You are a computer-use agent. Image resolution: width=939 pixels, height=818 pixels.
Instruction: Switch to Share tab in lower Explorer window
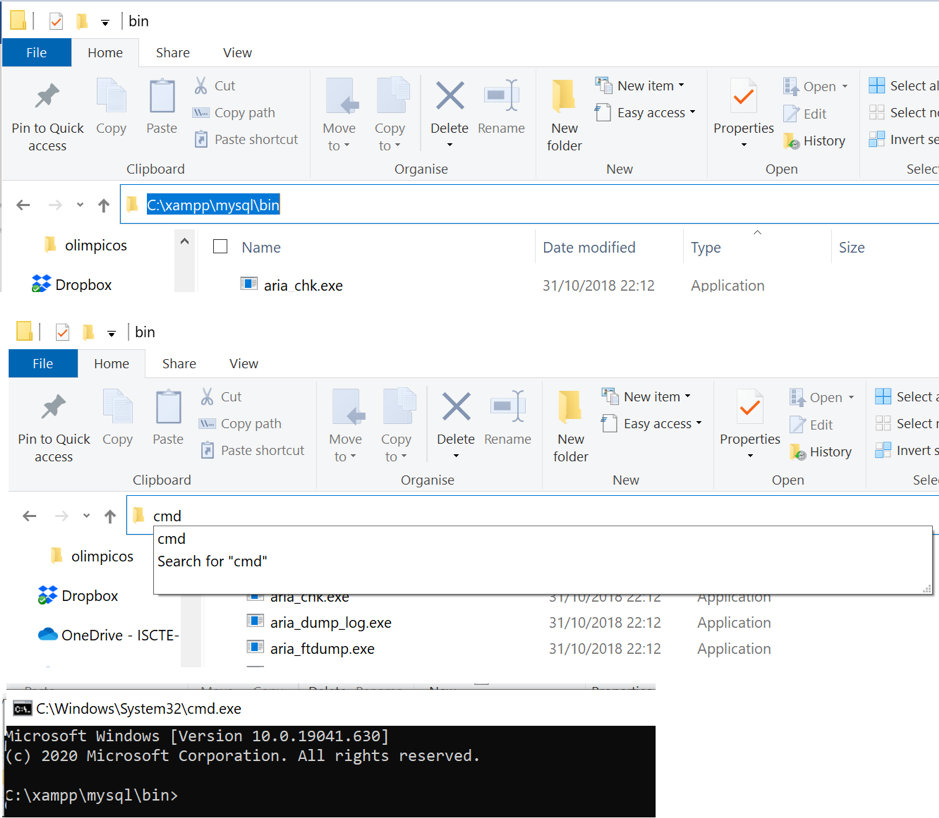point(179,364)
